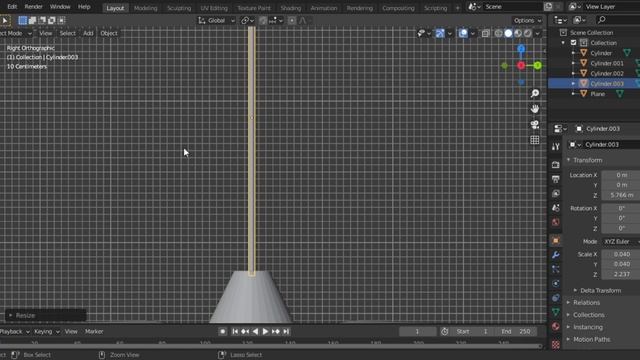
Task: Open the Physics properties tab icon
Action: 556,284
